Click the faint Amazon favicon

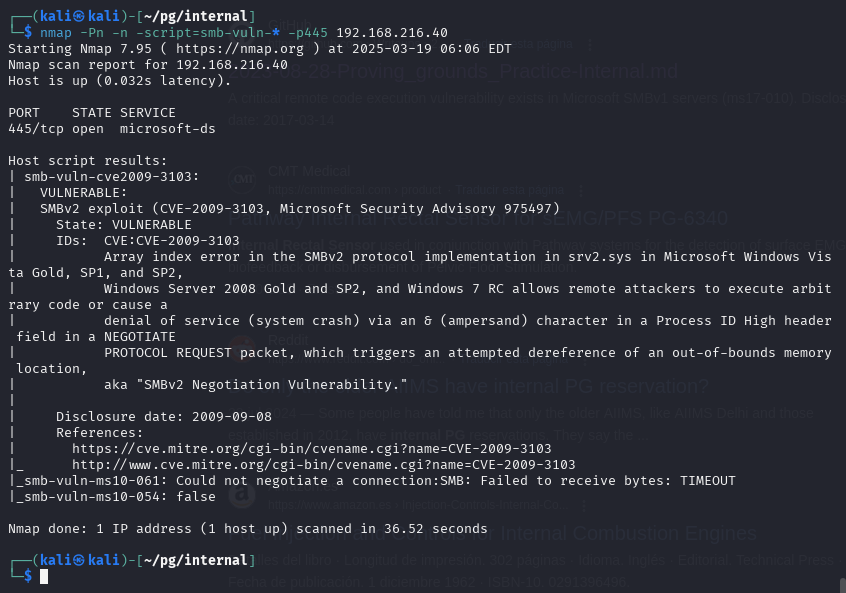tap(242, 495)
